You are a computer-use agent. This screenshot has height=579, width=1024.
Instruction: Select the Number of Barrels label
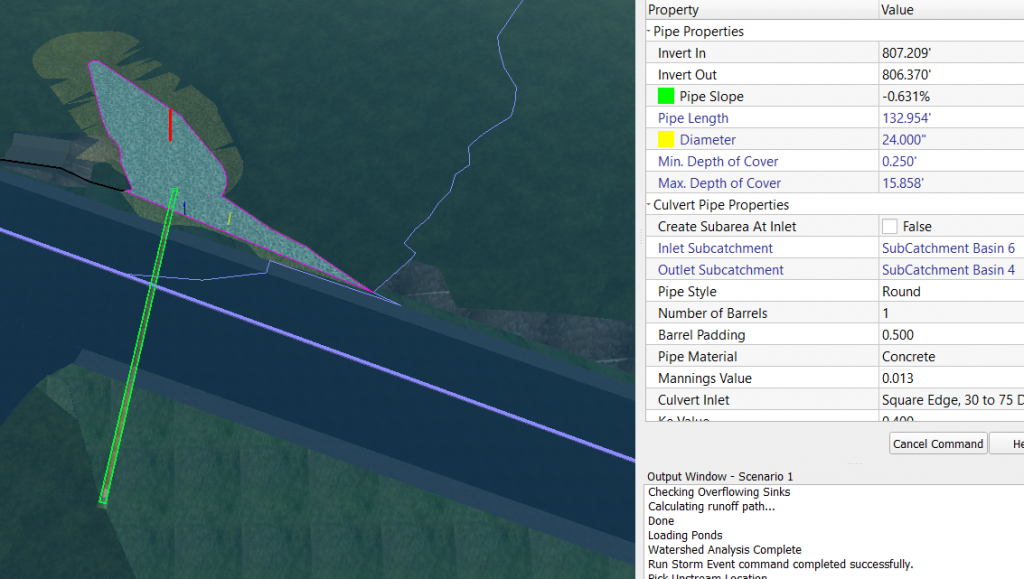pos(712,313)
